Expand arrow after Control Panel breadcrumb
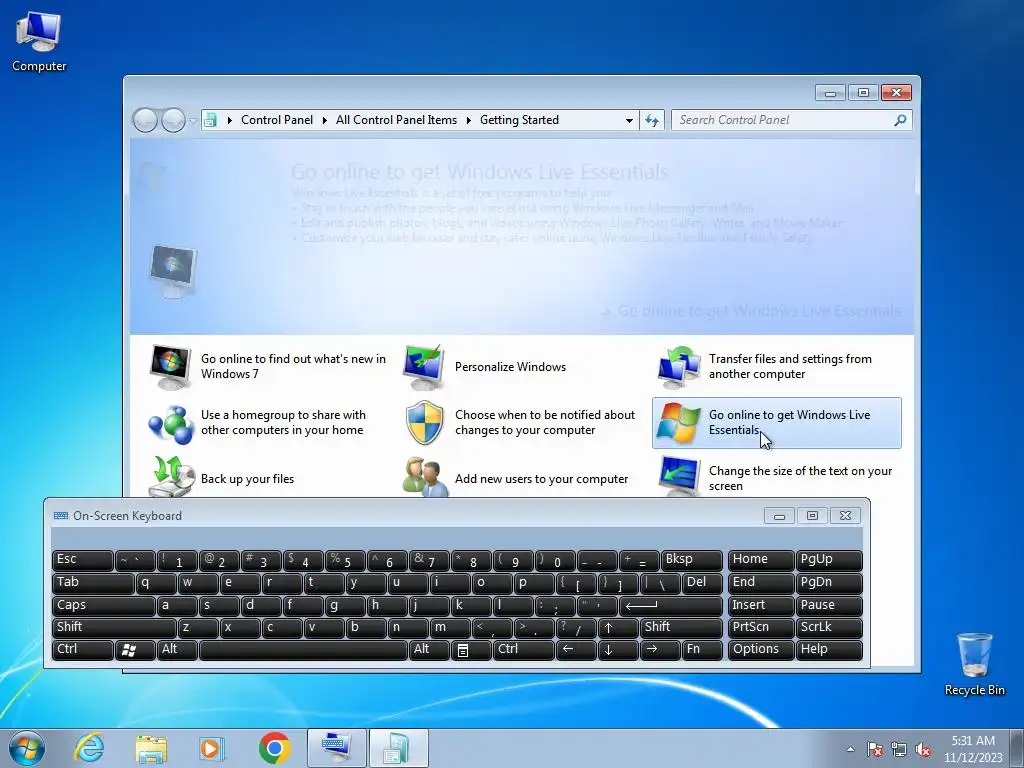The image size is (1024, 768). coord(325,120)
